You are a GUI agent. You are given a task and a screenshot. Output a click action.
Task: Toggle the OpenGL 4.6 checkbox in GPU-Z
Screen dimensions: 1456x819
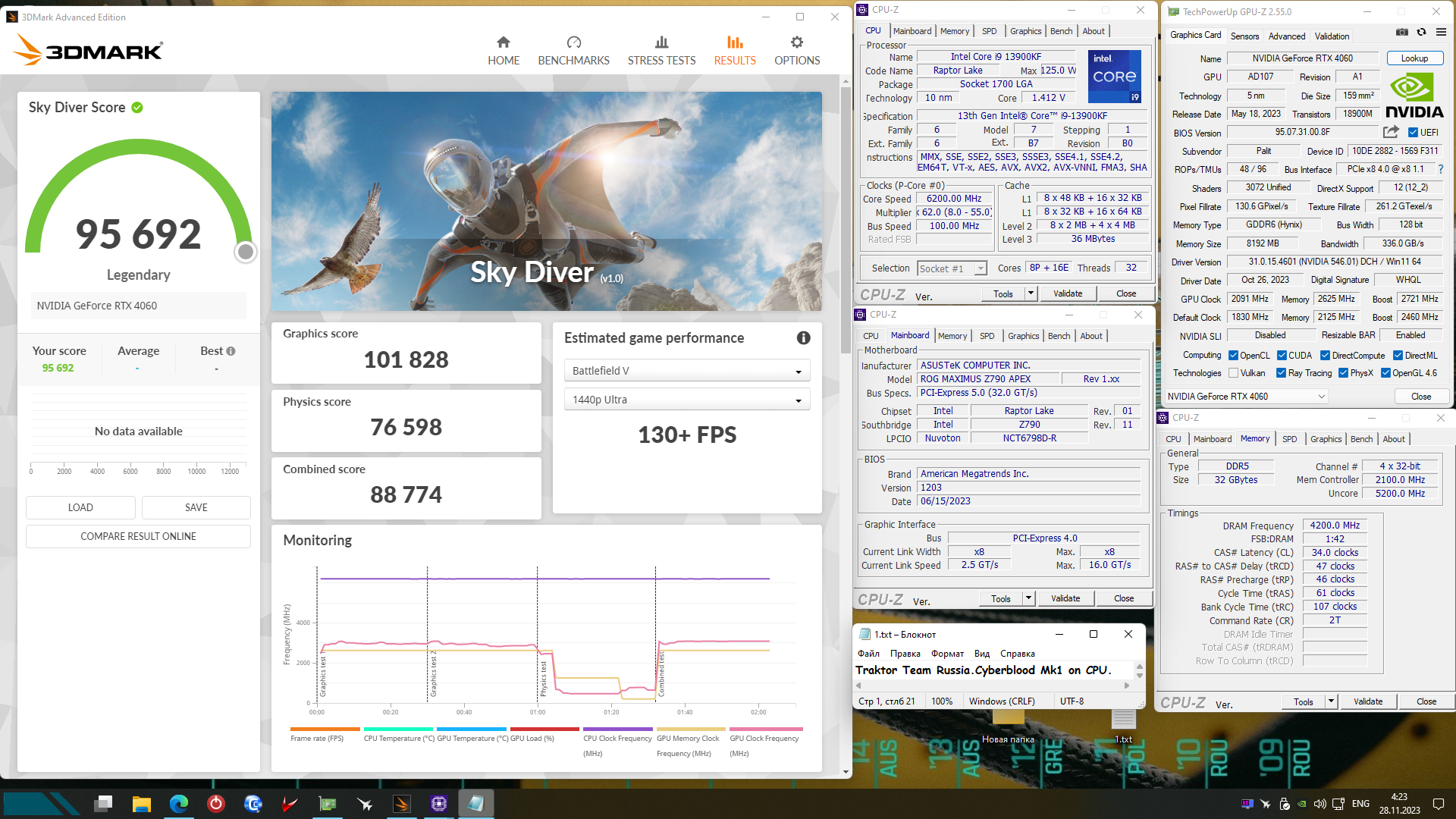pos(1385,373)
